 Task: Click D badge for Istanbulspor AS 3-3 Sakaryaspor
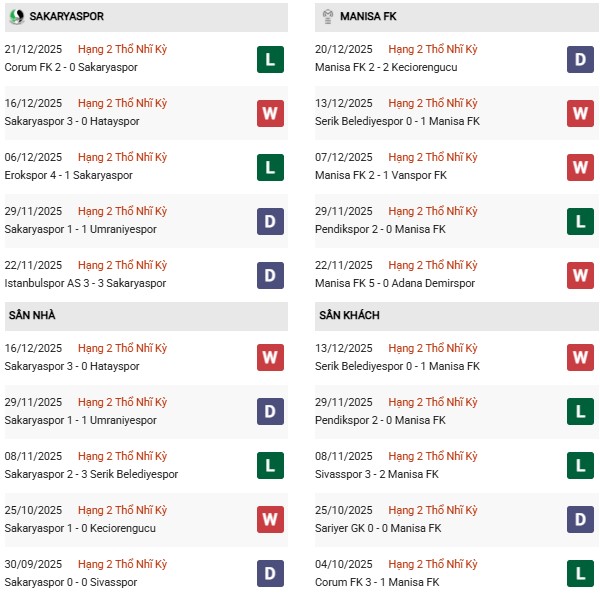click(270, 274)
